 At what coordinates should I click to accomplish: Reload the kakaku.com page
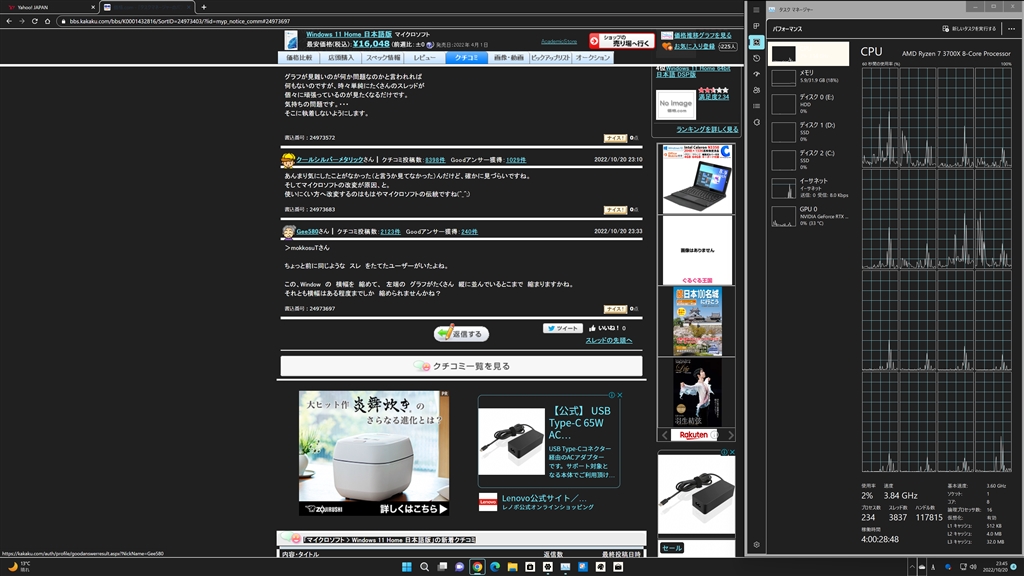click(35, 21)
